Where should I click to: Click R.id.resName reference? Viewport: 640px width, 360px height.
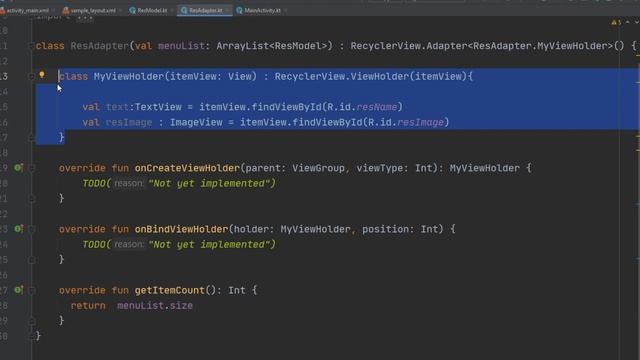[362, 107]
